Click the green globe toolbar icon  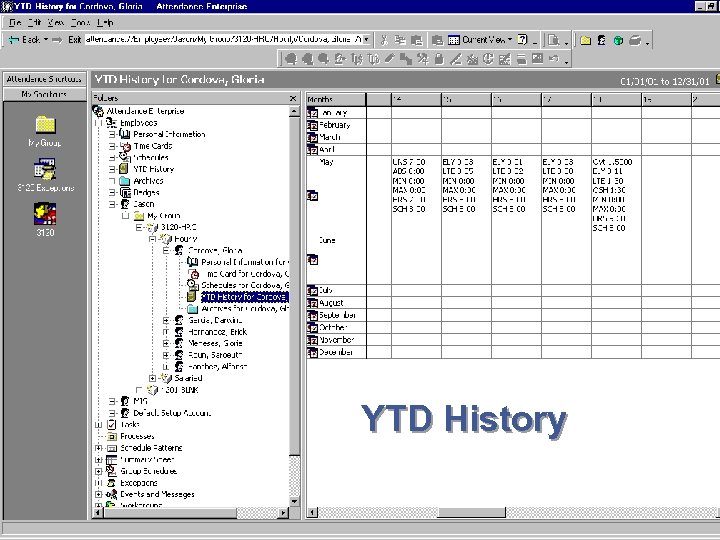tap(618, 40)
